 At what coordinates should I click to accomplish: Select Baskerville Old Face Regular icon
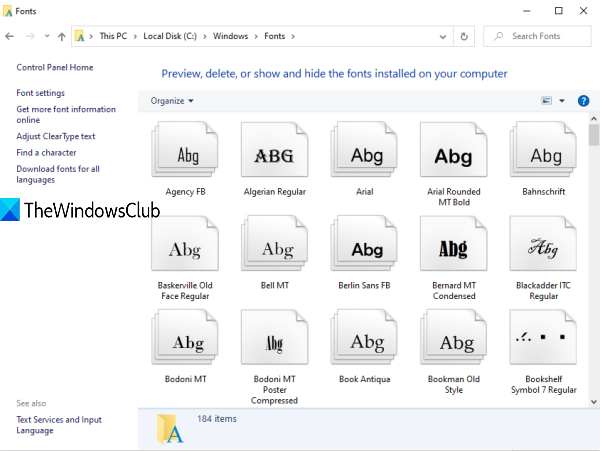185,243
